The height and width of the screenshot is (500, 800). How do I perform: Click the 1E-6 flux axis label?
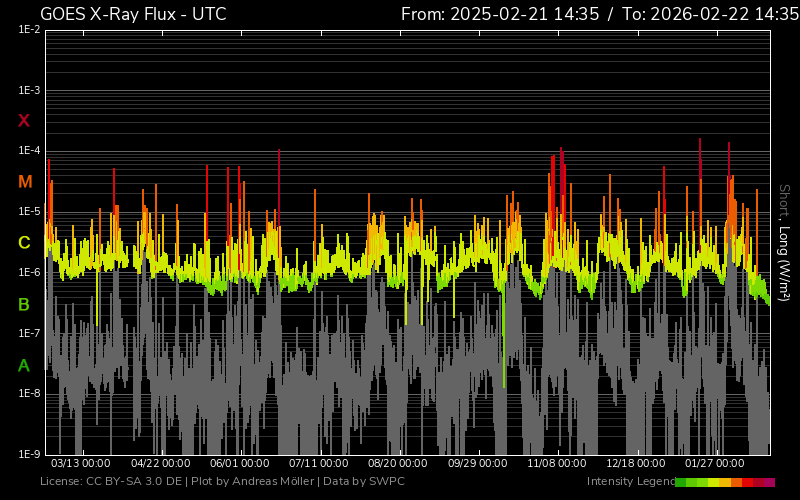pos(28,272)
